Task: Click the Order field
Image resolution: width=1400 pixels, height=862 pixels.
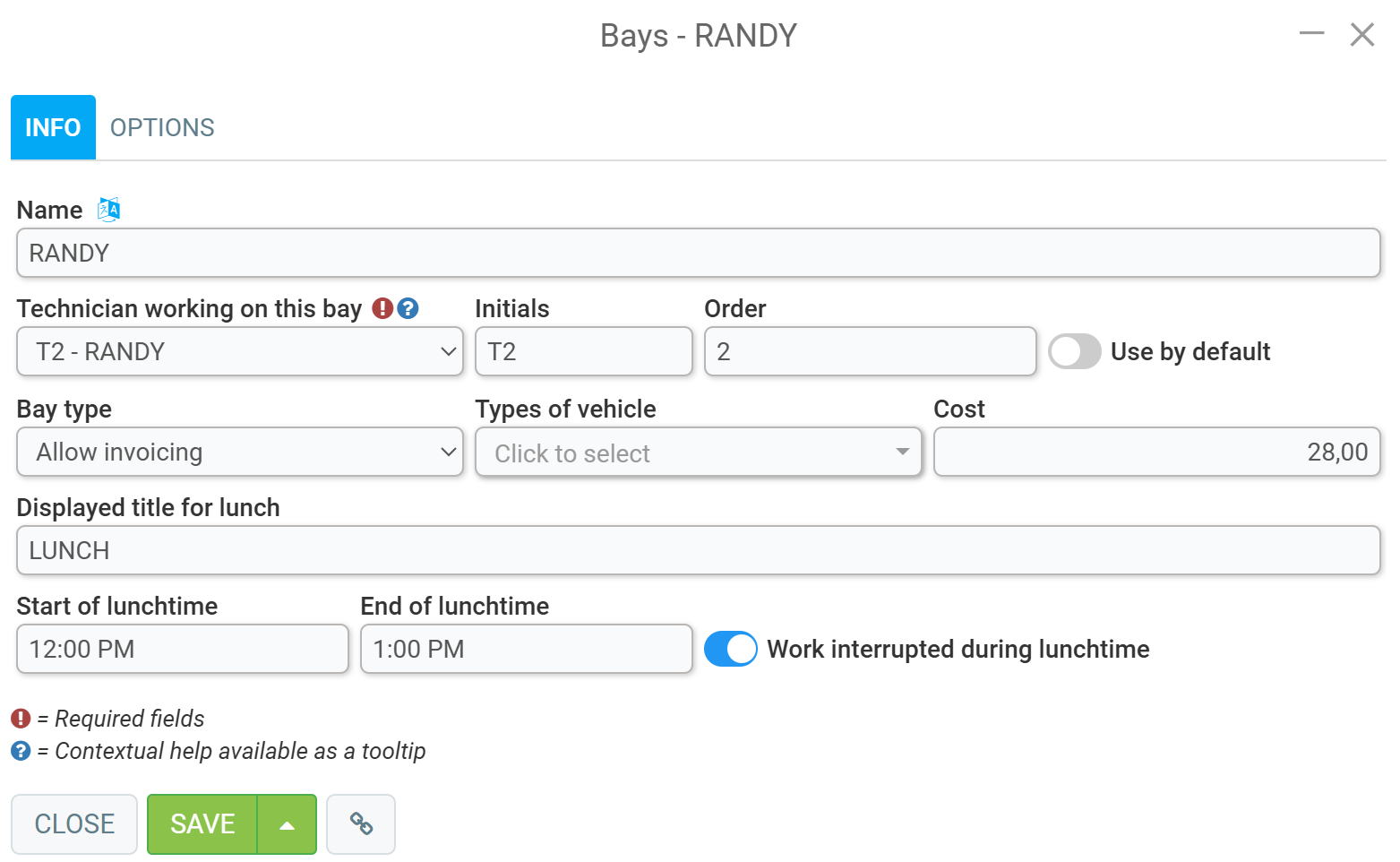Action: point(871,351)
